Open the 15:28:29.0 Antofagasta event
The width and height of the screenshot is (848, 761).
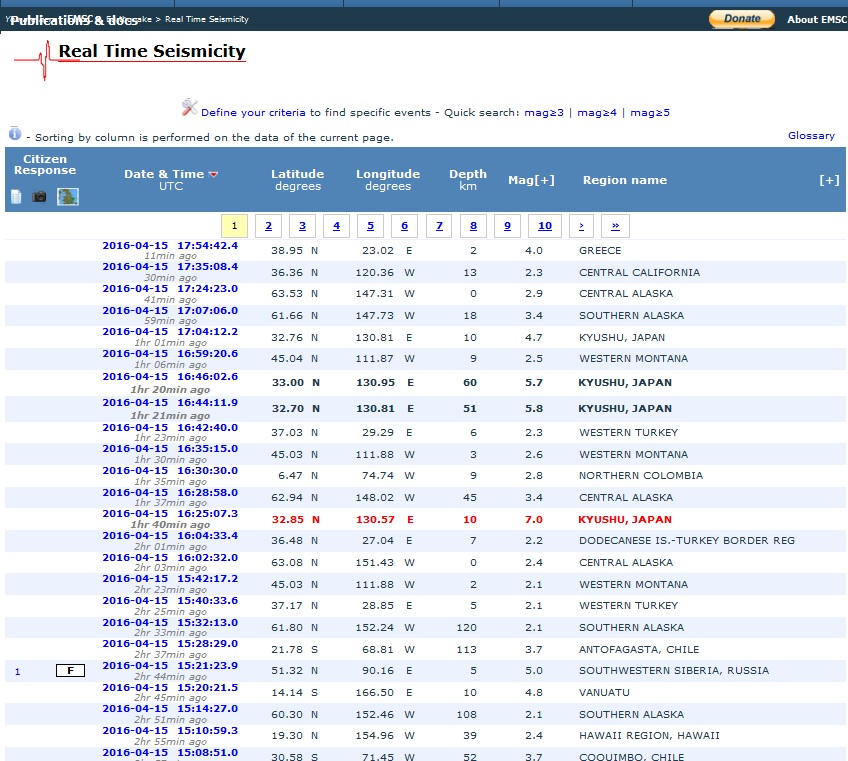(170, 644)
